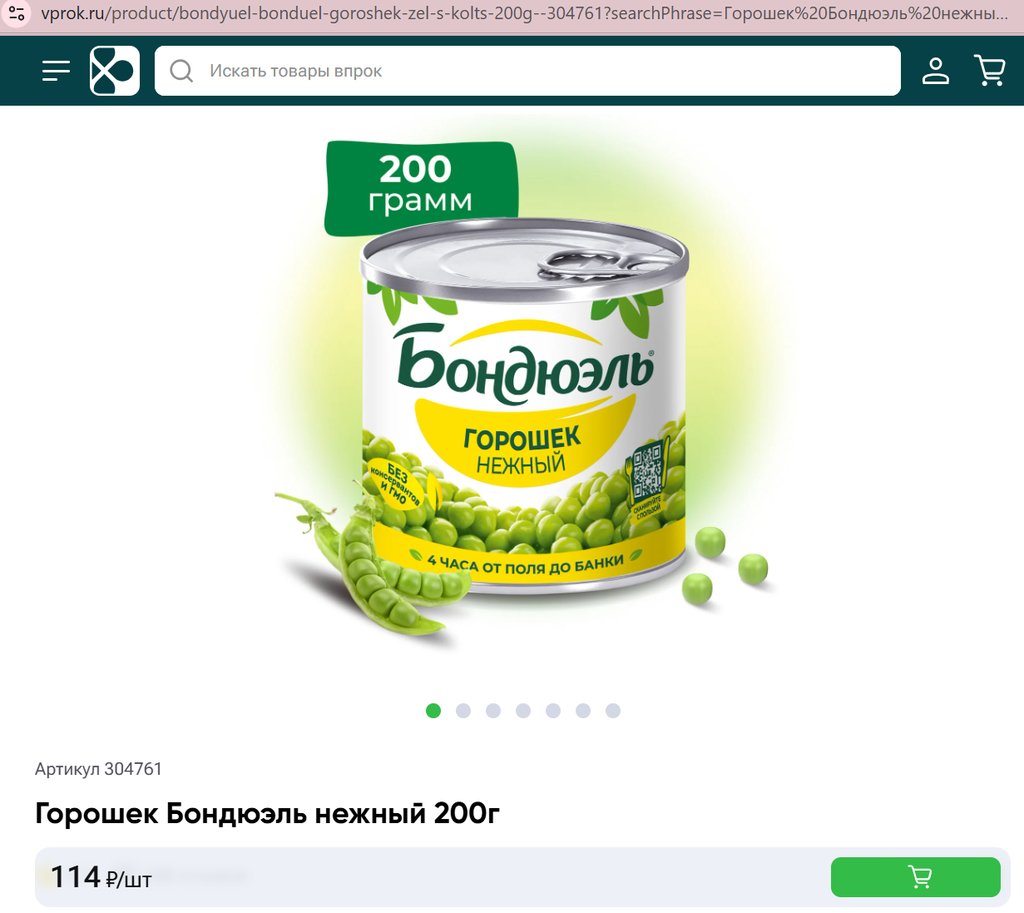Jump to the fourth image dot
The image size is (1024, 913).
click(x=523, y=711)
